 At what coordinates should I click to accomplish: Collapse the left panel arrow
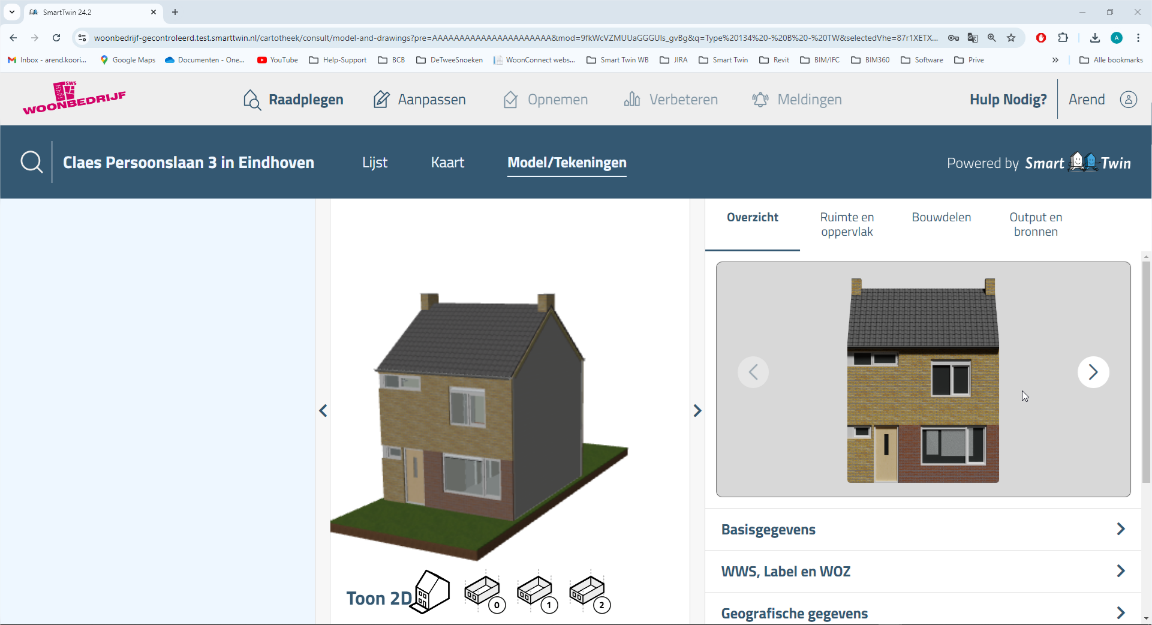pos(323,411)
